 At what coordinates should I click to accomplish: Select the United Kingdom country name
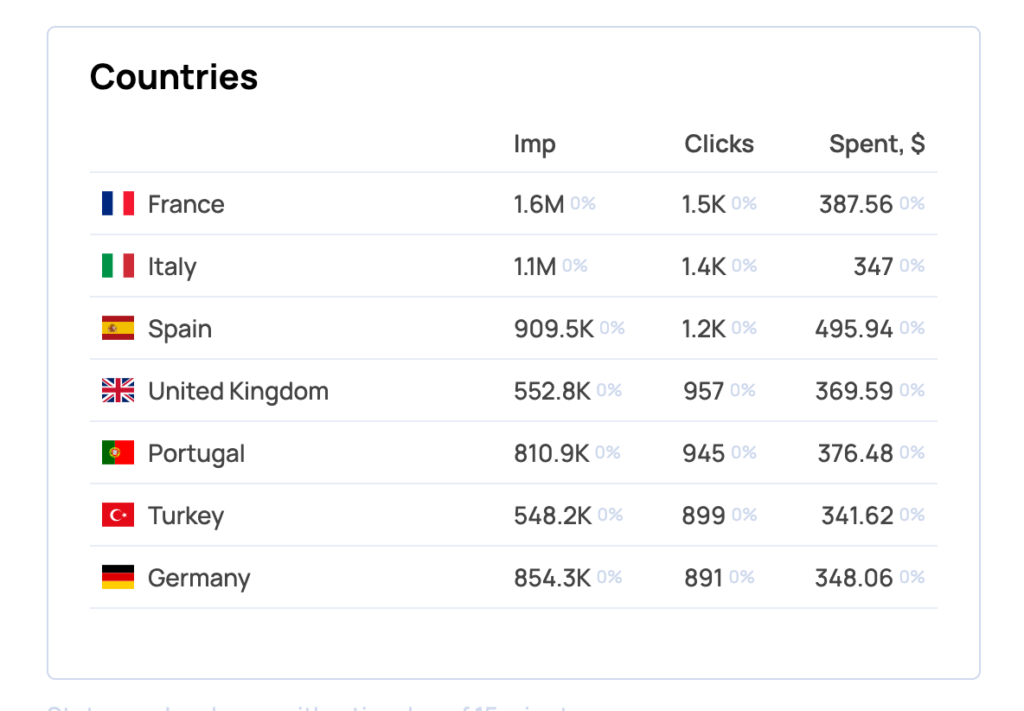pyautogui.click(x=238, y=391)
